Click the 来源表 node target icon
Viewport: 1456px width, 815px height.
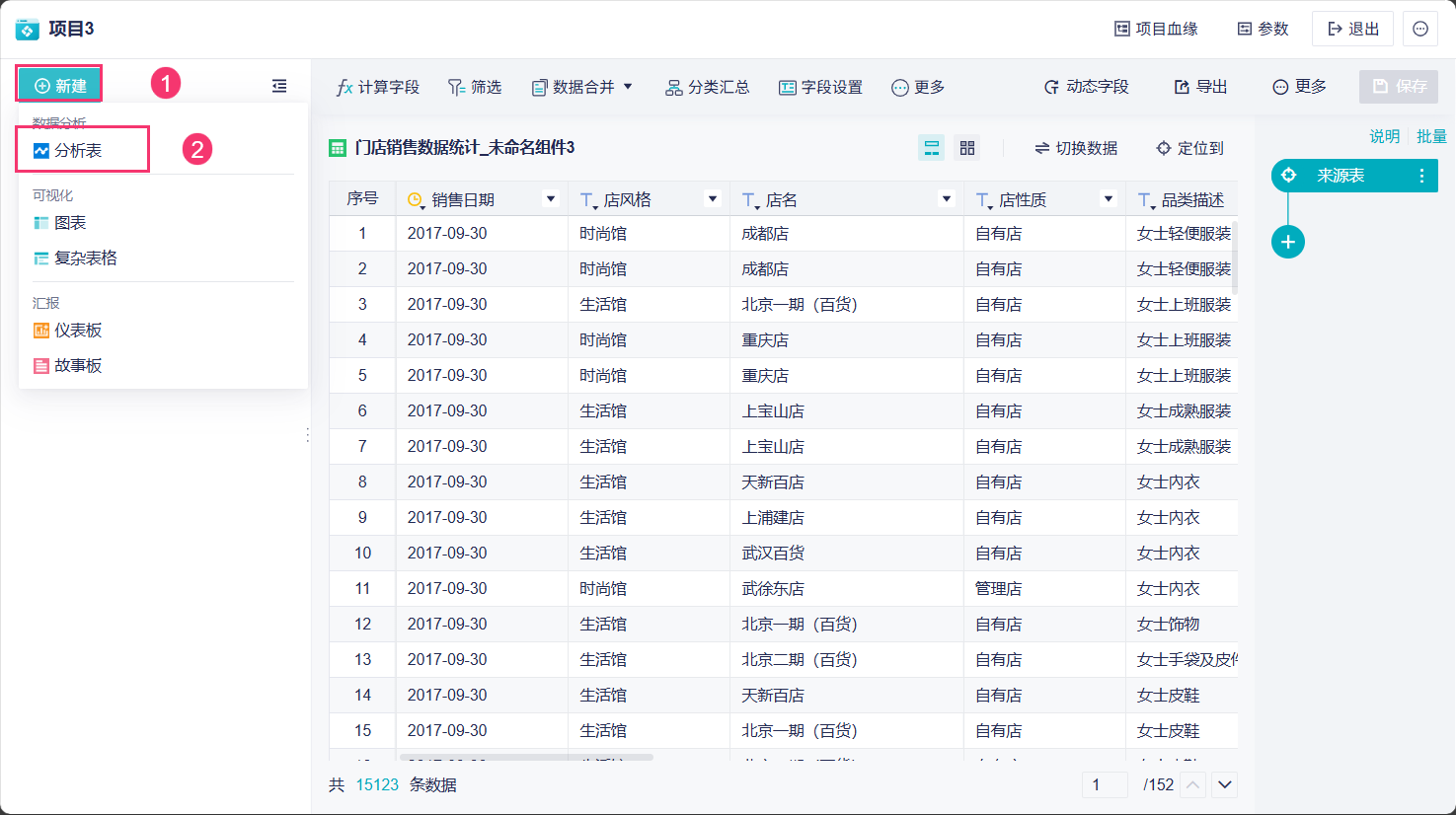tap(1288, 176)
